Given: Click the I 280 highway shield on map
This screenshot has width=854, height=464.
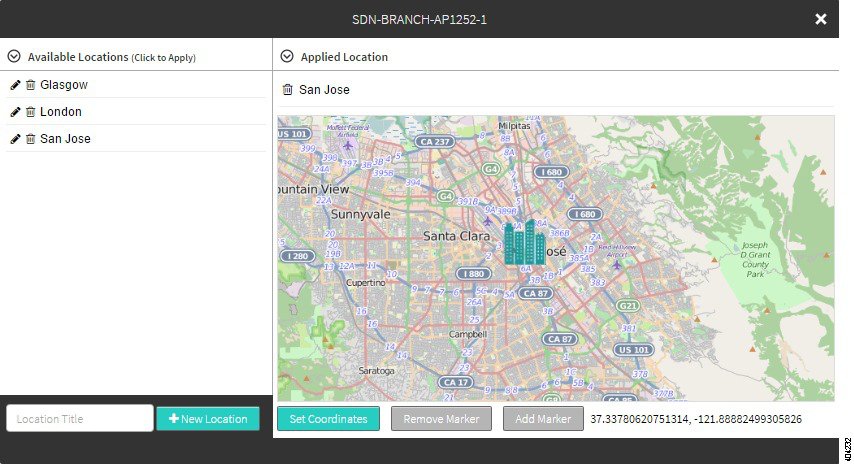Looking at the screenshot, I should pyautogui.click(x=297, y=256).
